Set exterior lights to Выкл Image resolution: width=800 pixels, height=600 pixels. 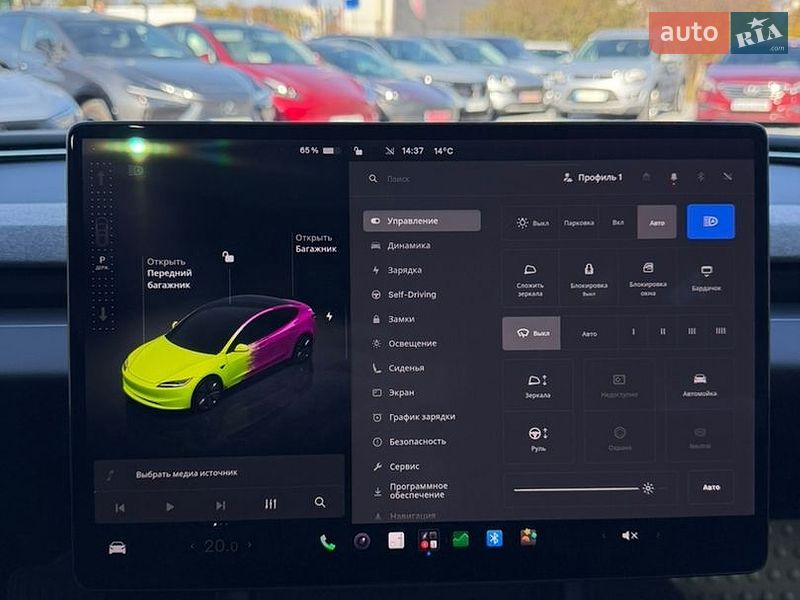[x=533, y=223]
